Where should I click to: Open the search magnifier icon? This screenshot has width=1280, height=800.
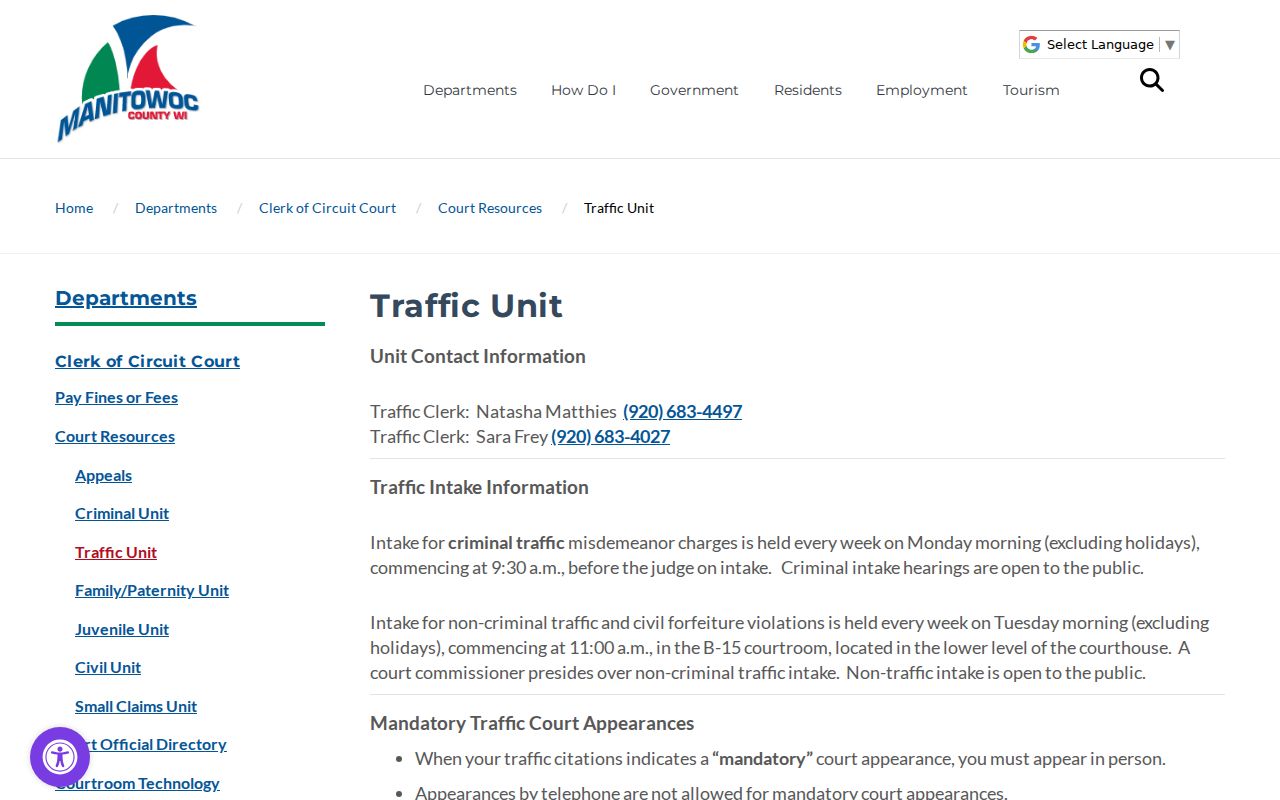click(1152, 80)
